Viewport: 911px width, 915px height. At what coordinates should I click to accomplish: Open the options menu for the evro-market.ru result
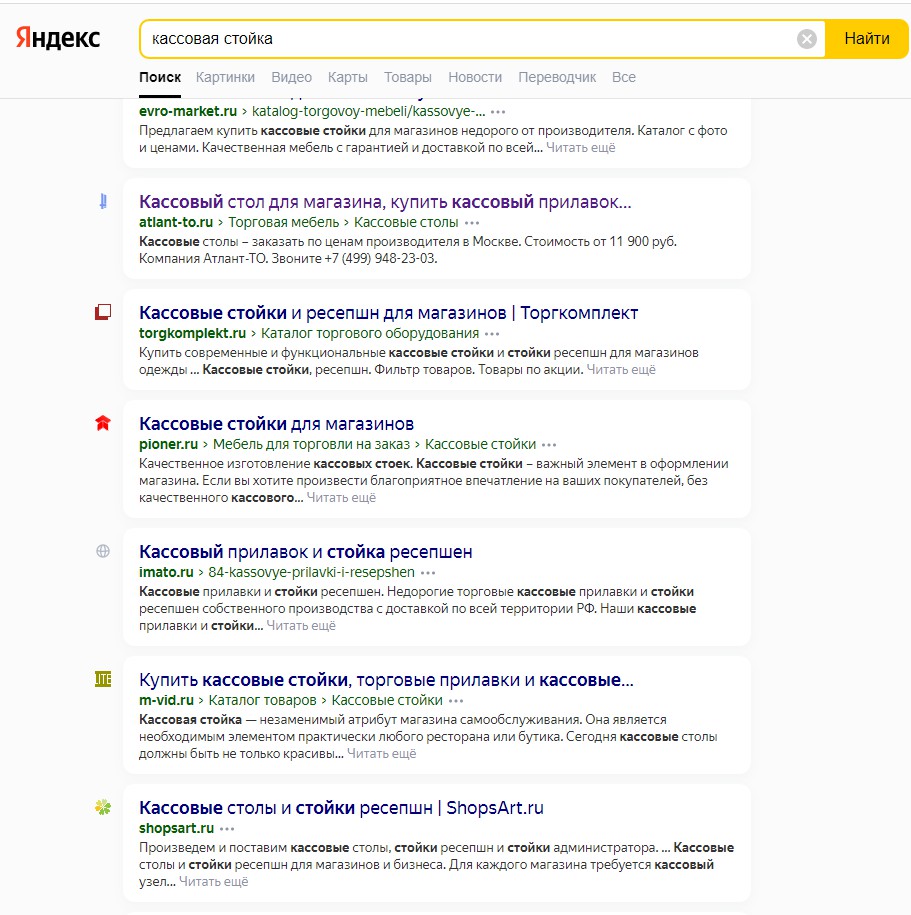498,111
